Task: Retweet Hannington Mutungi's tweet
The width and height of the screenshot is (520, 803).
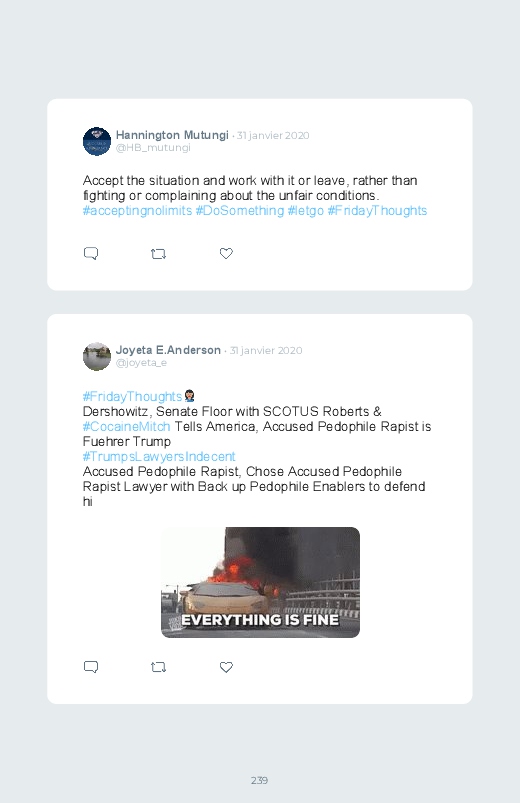Action: 158,253
